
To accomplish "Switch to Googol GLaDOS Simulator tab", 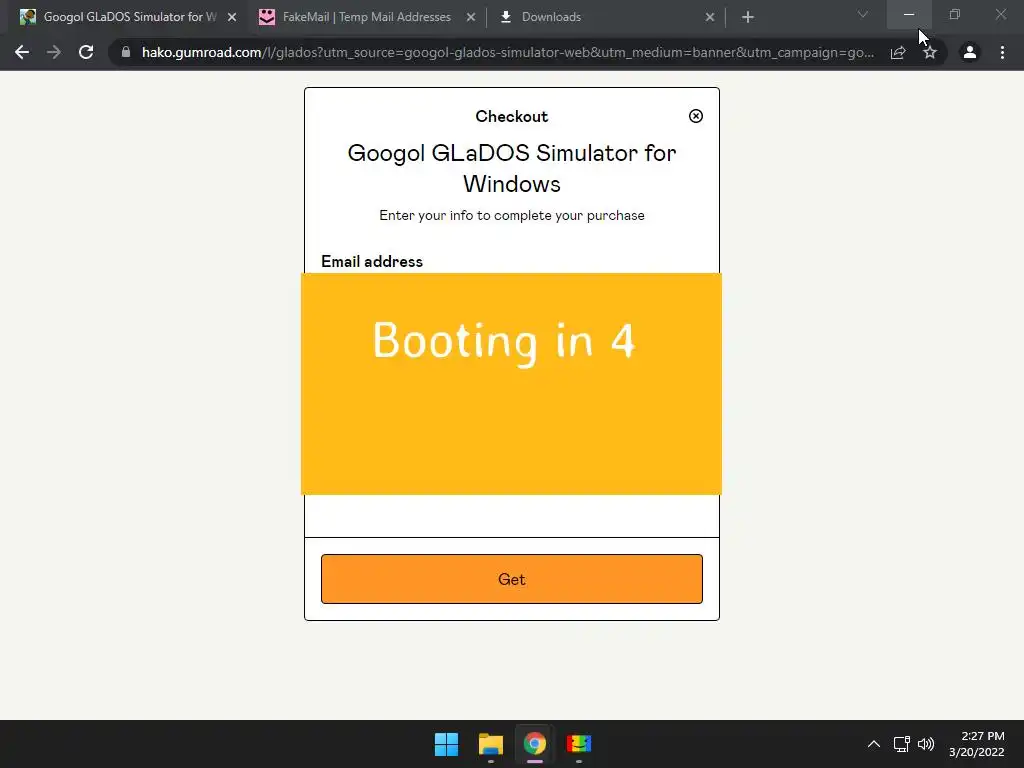I will coord(123,17).
